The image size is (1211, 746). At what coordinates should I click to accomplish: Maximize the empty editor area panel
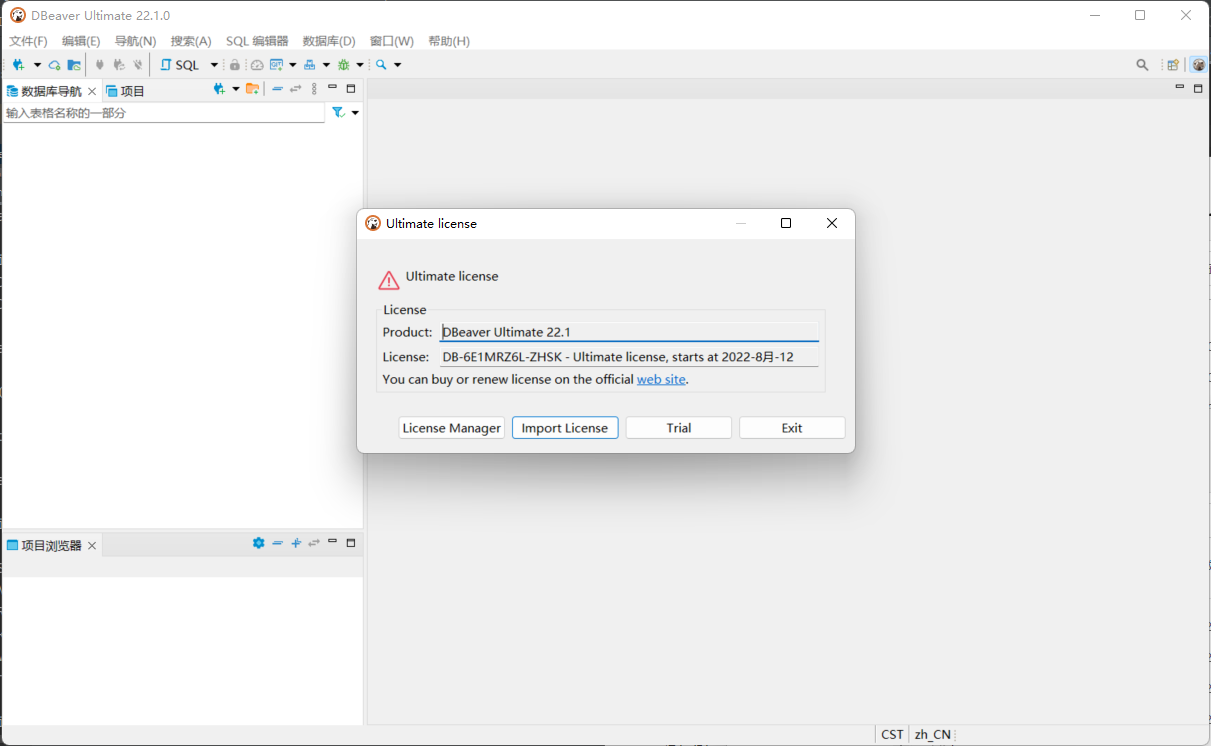coord(1198,89)
